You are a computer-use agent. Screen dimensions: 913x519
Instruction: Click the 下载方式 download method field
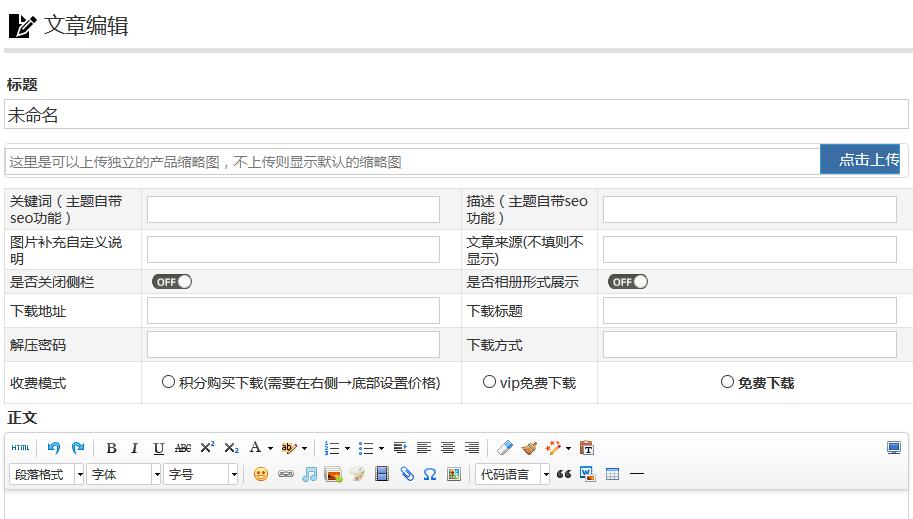pyautogui.click(x=749, y=345)
